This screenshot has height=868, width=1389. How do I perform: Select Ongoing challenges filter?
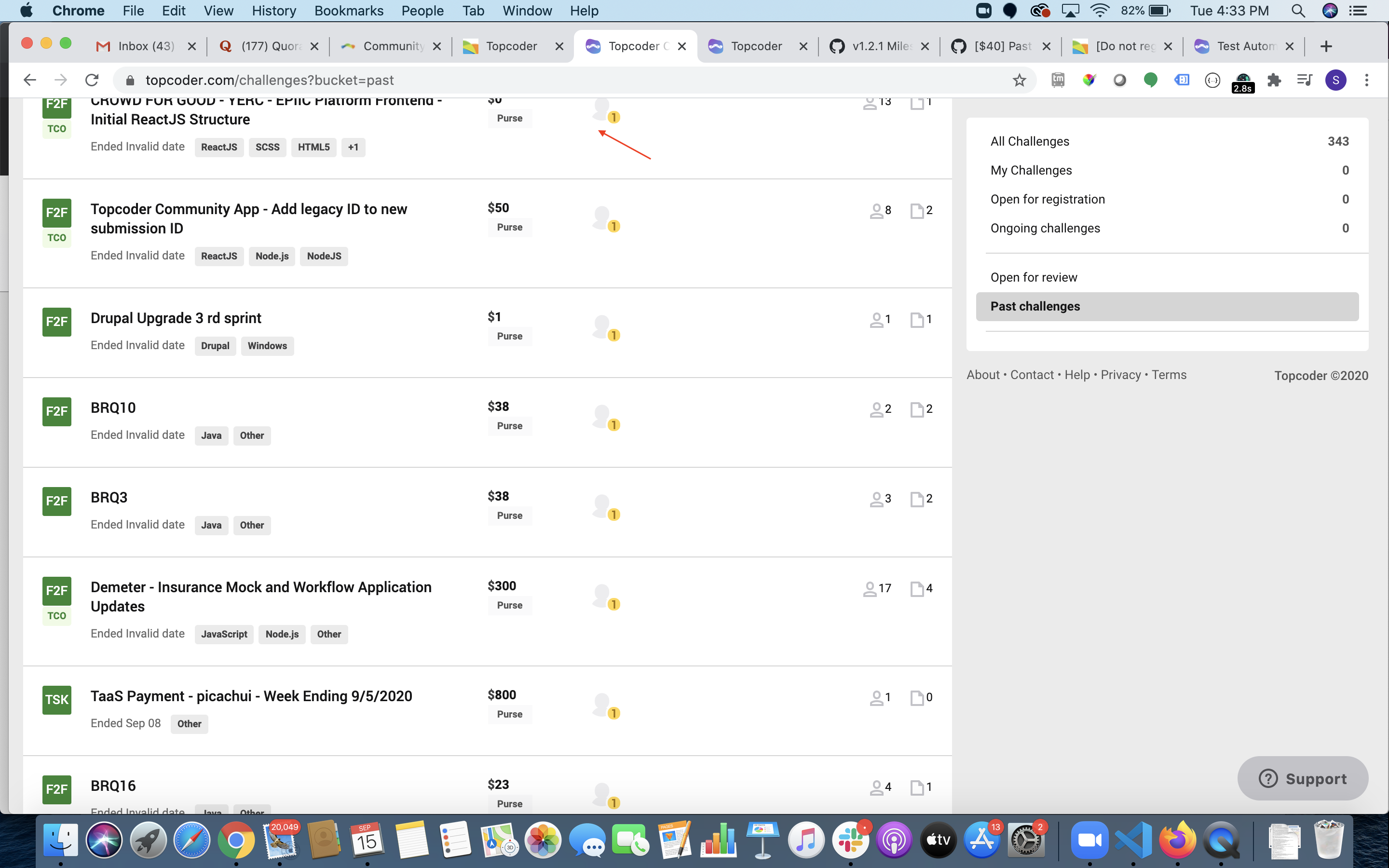pos(1169,229)
